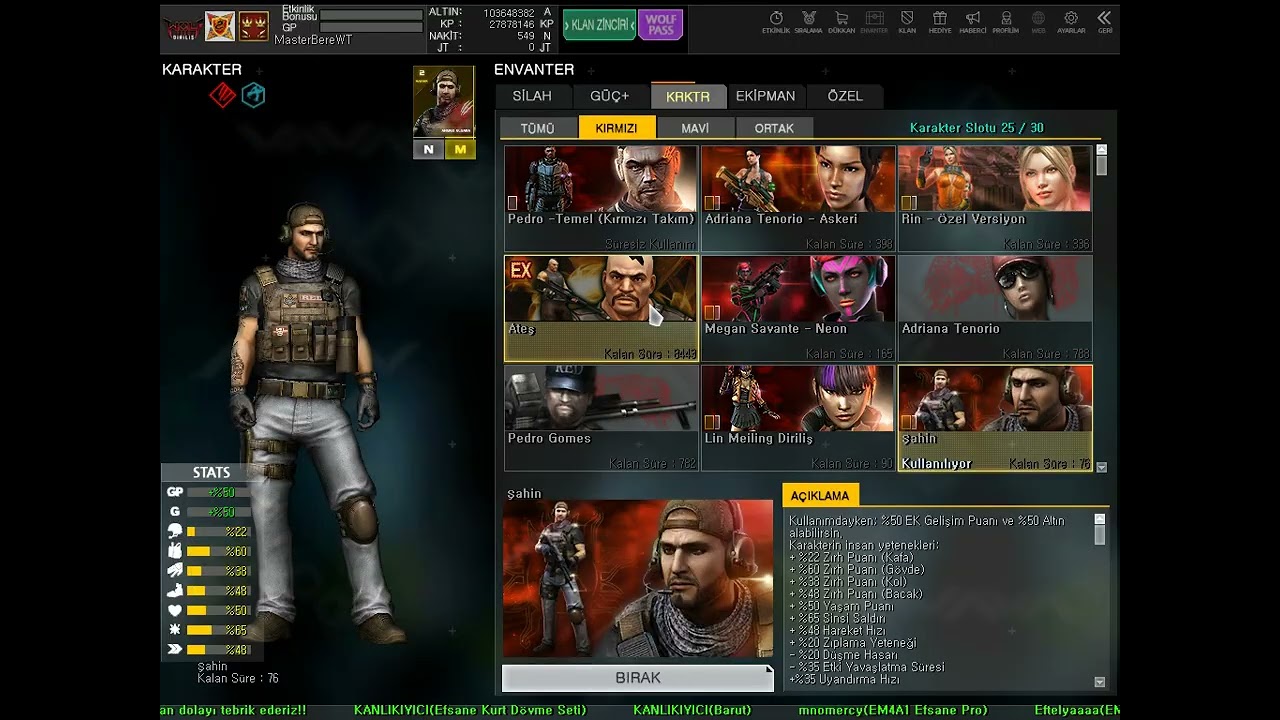The image size is (1280, 720).
Task: Select the Pedro Gomes character card
Action: click(x=601, y=418)
